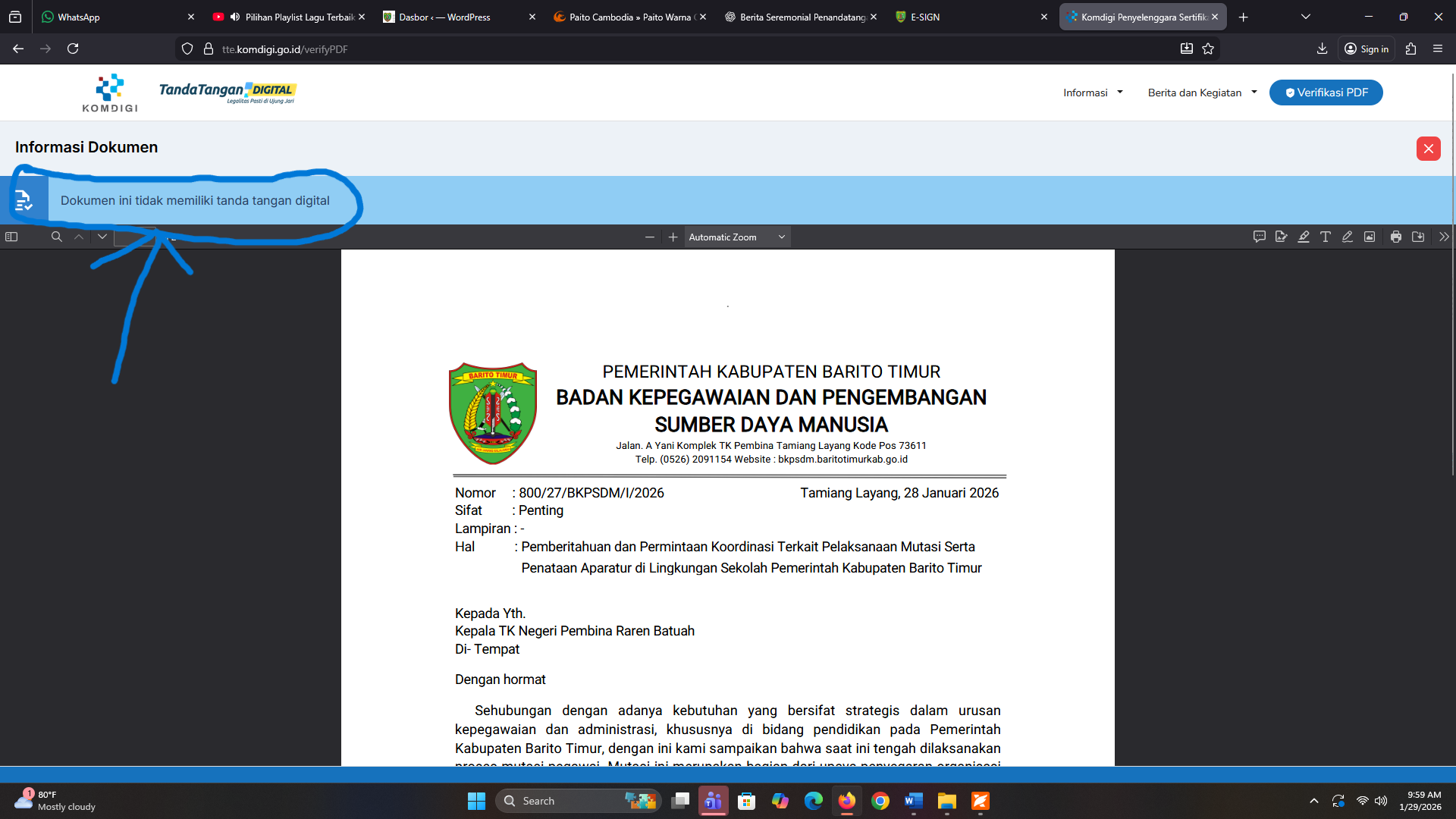Click the PDF zoom in plus
1456x819 pixels.
coord(673,237)
